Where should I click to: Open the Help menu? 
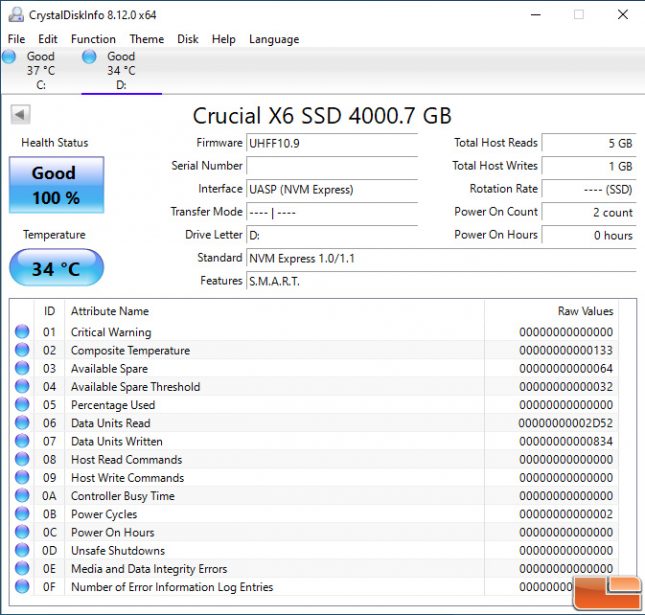(224, 39)
